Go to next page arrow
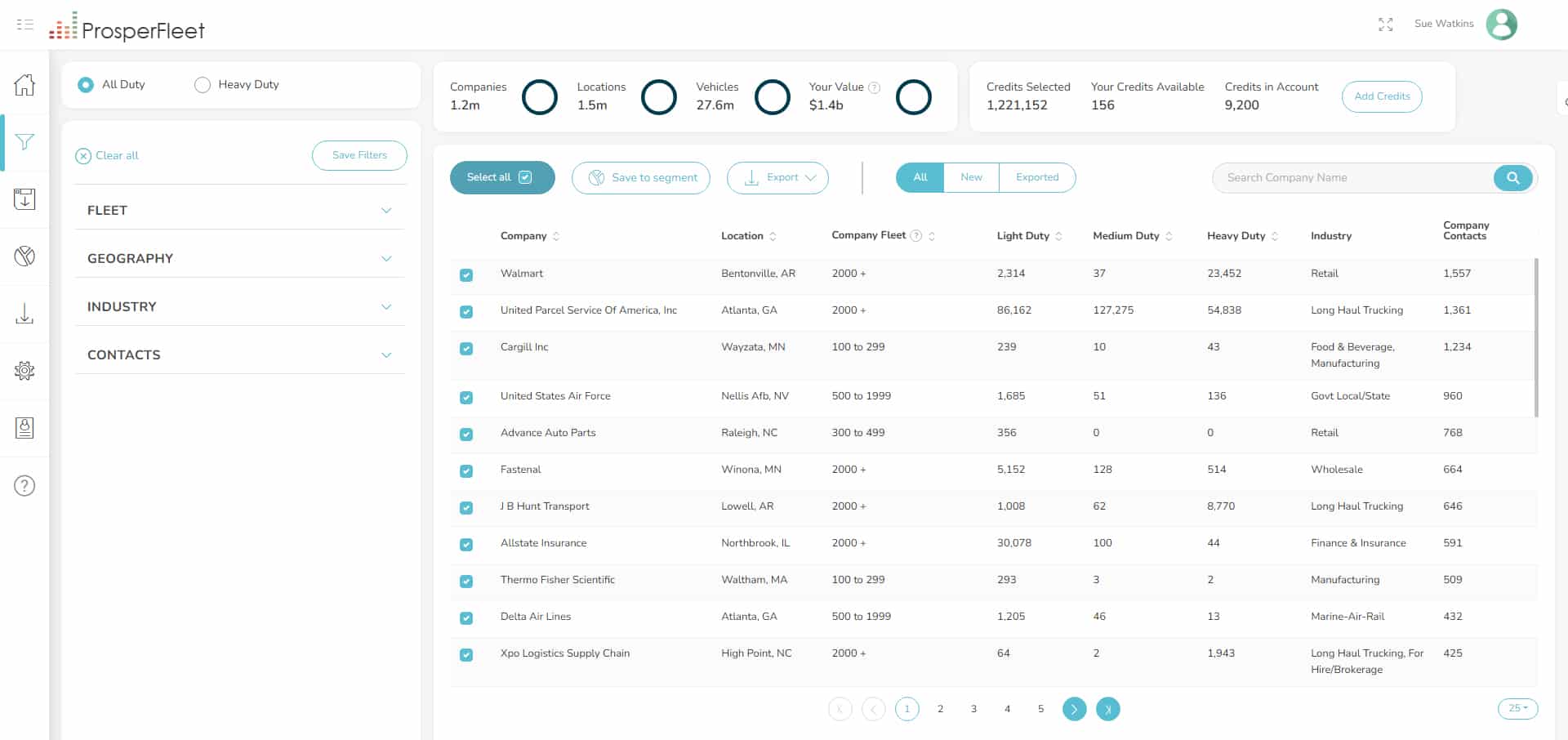 click(x=1075, y=709)
